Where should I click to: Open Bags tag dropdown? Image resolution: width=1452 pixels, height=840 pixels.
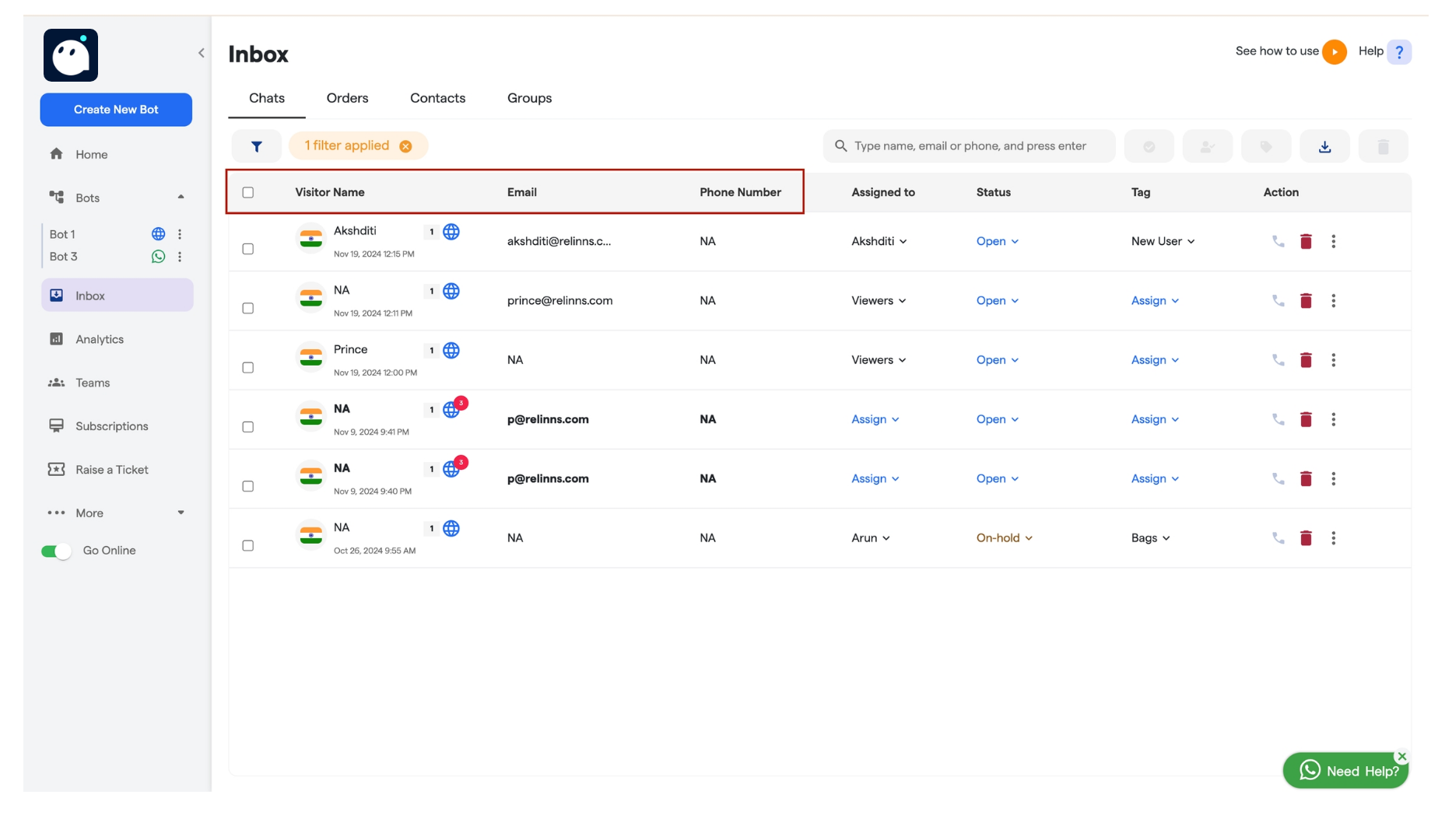pyautogui.click(x=1151, y=538)
